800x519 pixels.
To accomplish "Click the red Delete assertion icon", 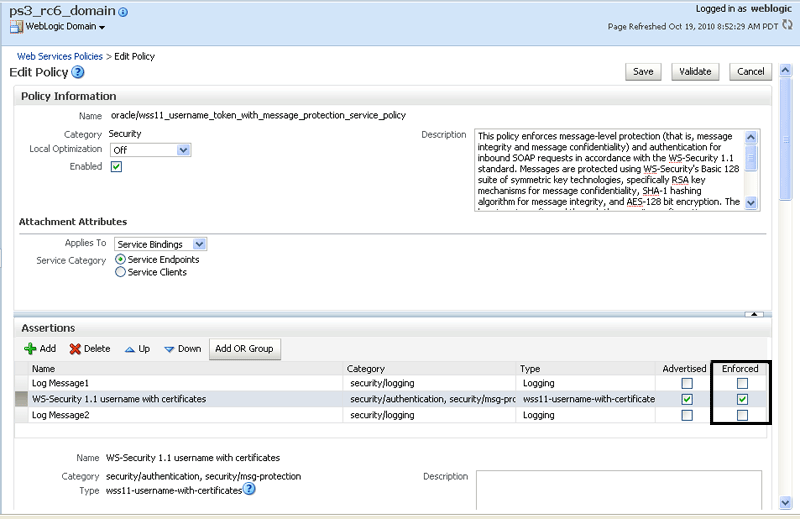I will point(75,349).
